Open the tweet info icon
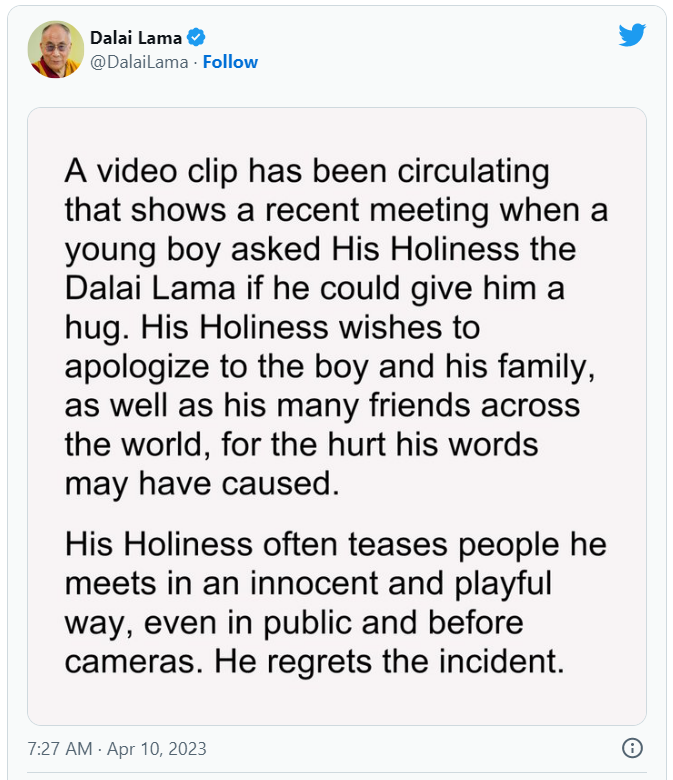This screenshot has height=780, width=673. click(632, 748)
